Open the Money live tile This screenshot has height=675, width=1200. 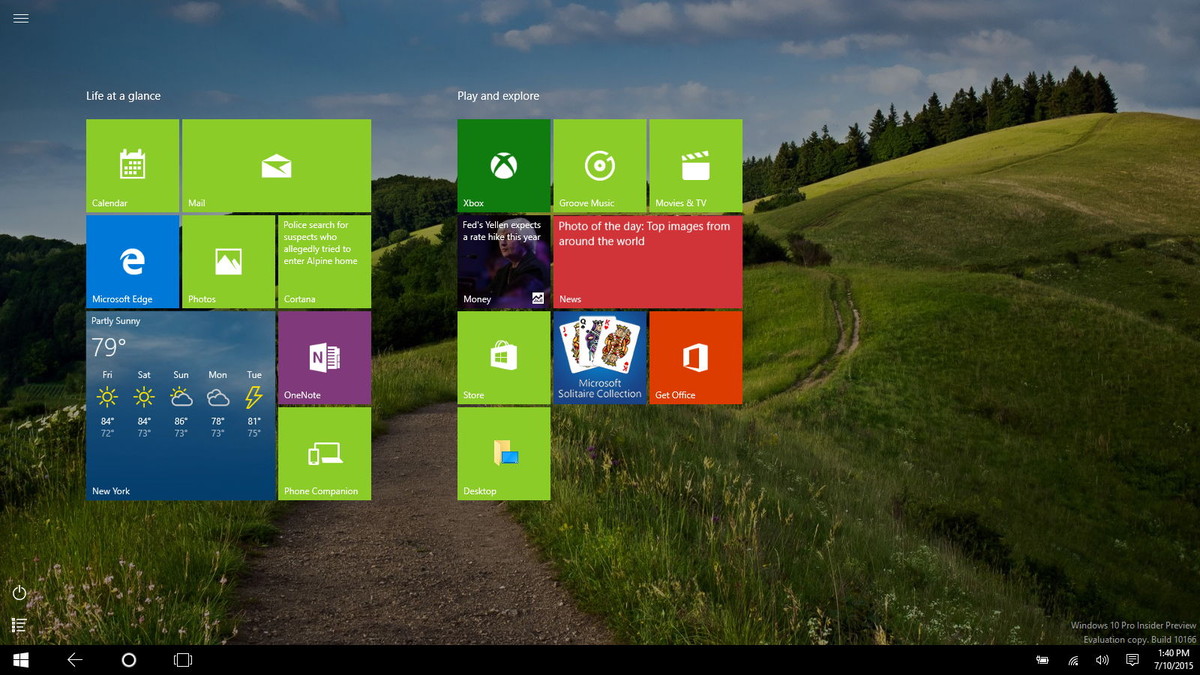(x=504, y=262)
